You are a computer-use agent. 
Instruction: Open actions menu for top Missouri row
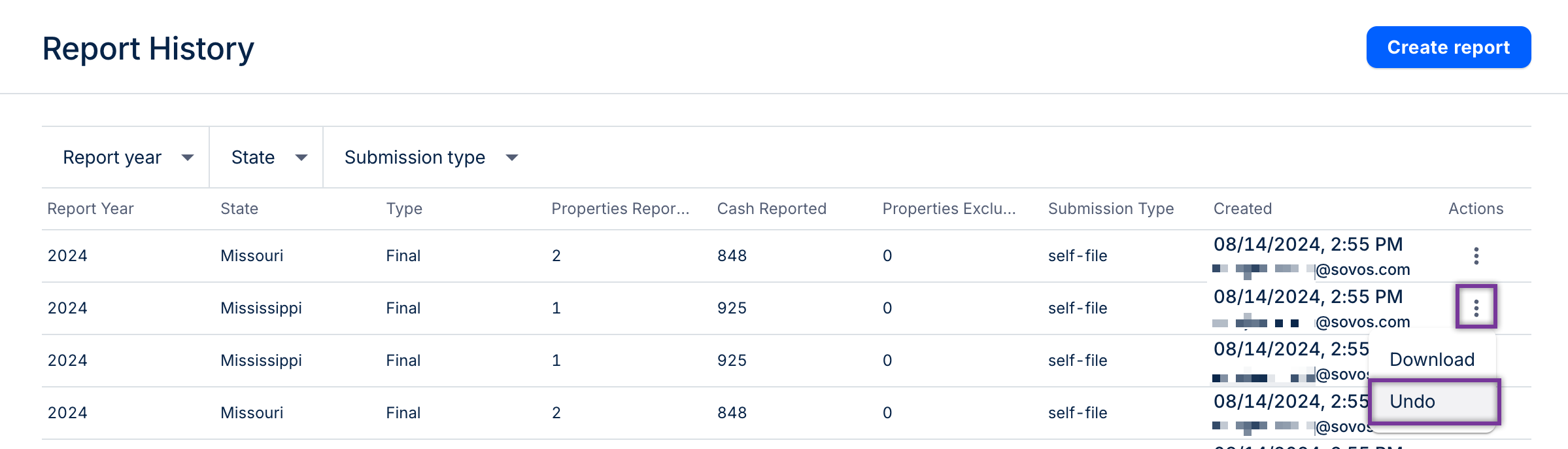tap(1476, 256)
